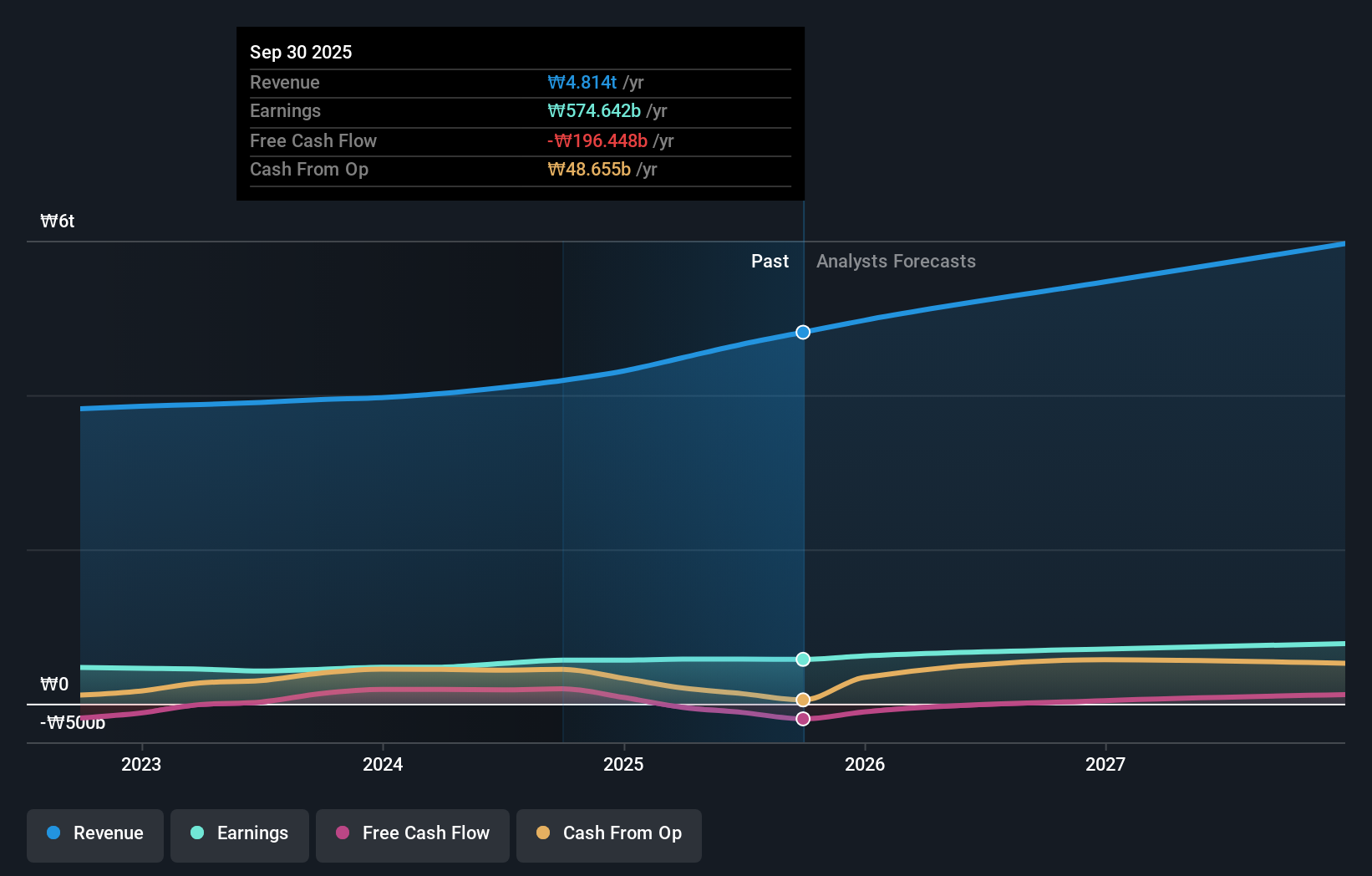Click the yellow Cash From Op legend dot
The height and width of the screenshot is (876, 1372).
[x=543, y=833]
